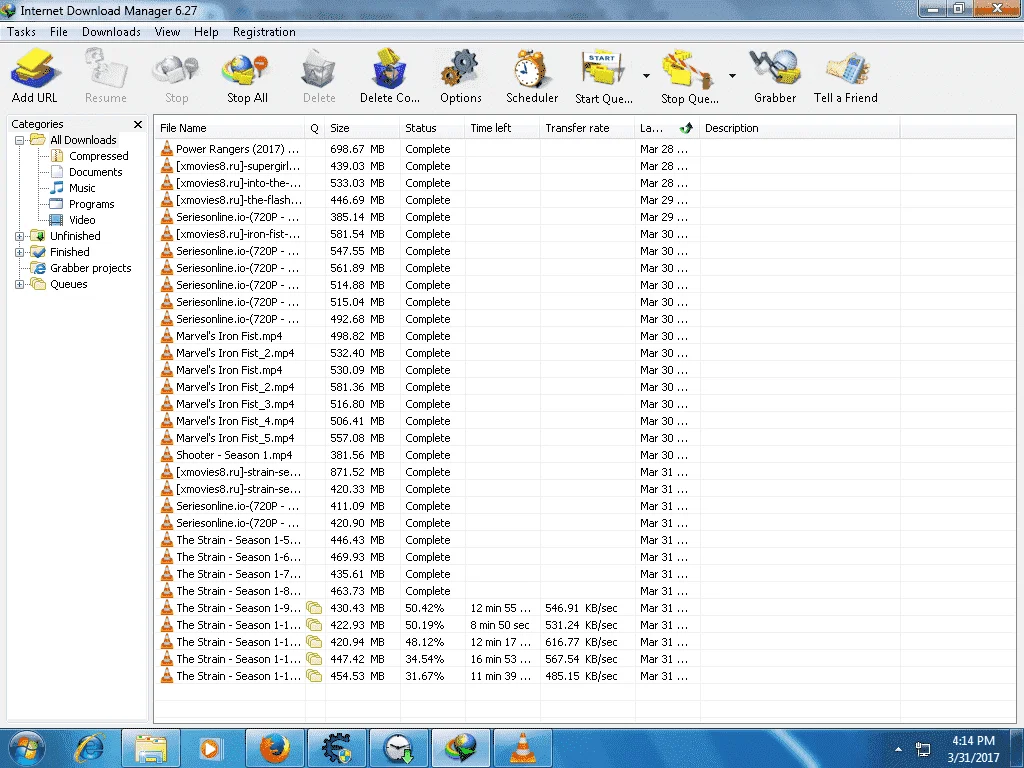This screenshot has width=1024, height=768.
Task: Click the Resume toolbar icon
Action: click(106, 76)
